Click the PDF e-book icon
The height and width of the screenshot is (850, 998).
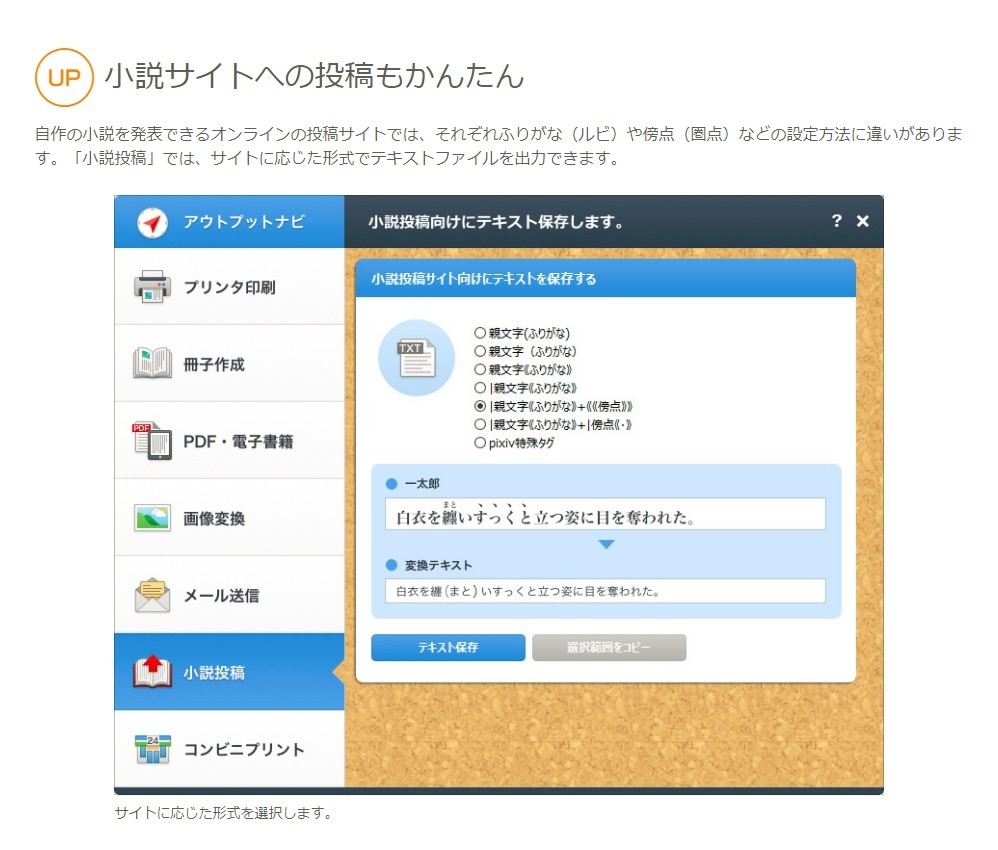152,441
